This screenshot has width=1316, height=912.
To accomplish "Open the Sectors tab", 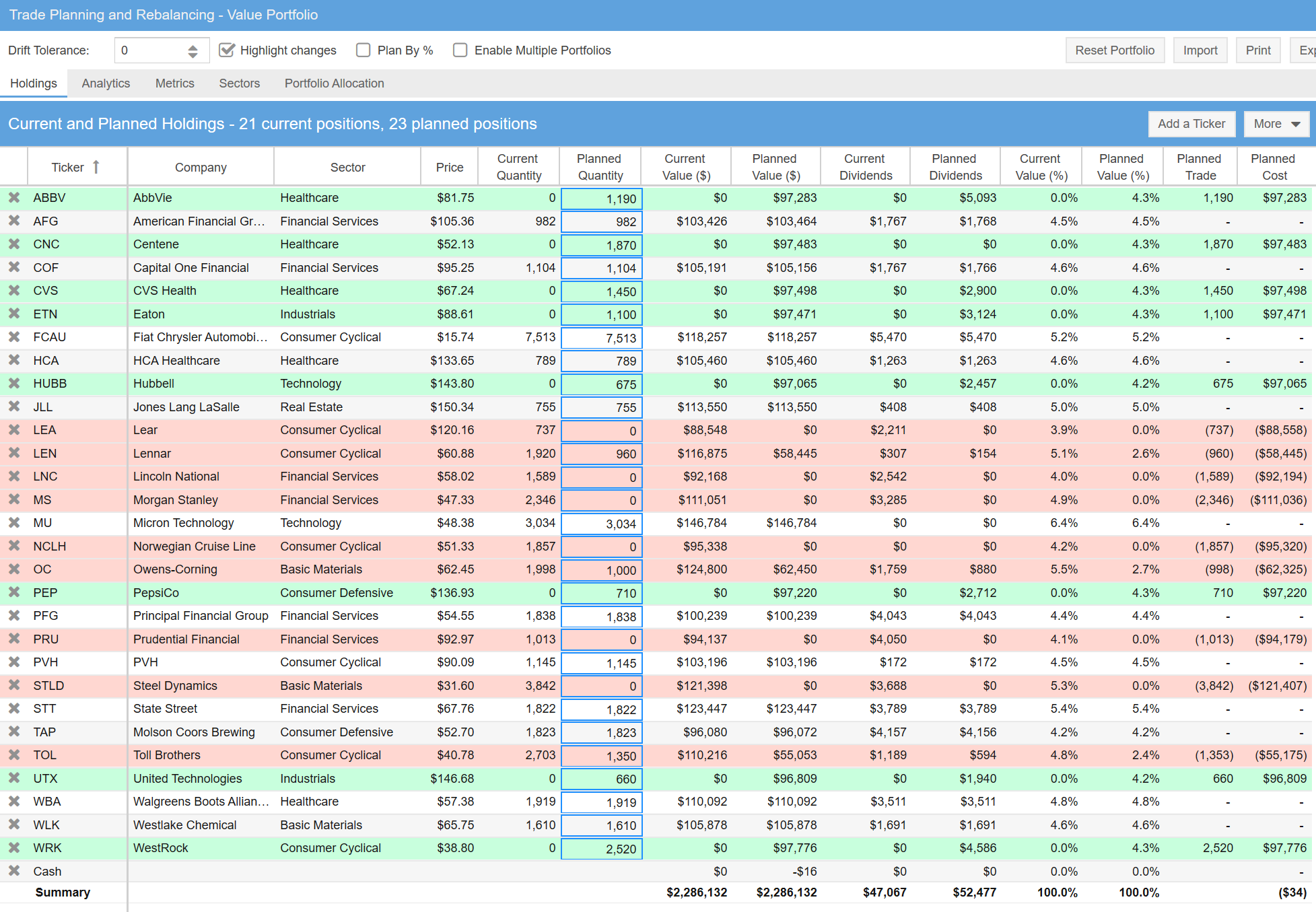I will click(239, 83).
